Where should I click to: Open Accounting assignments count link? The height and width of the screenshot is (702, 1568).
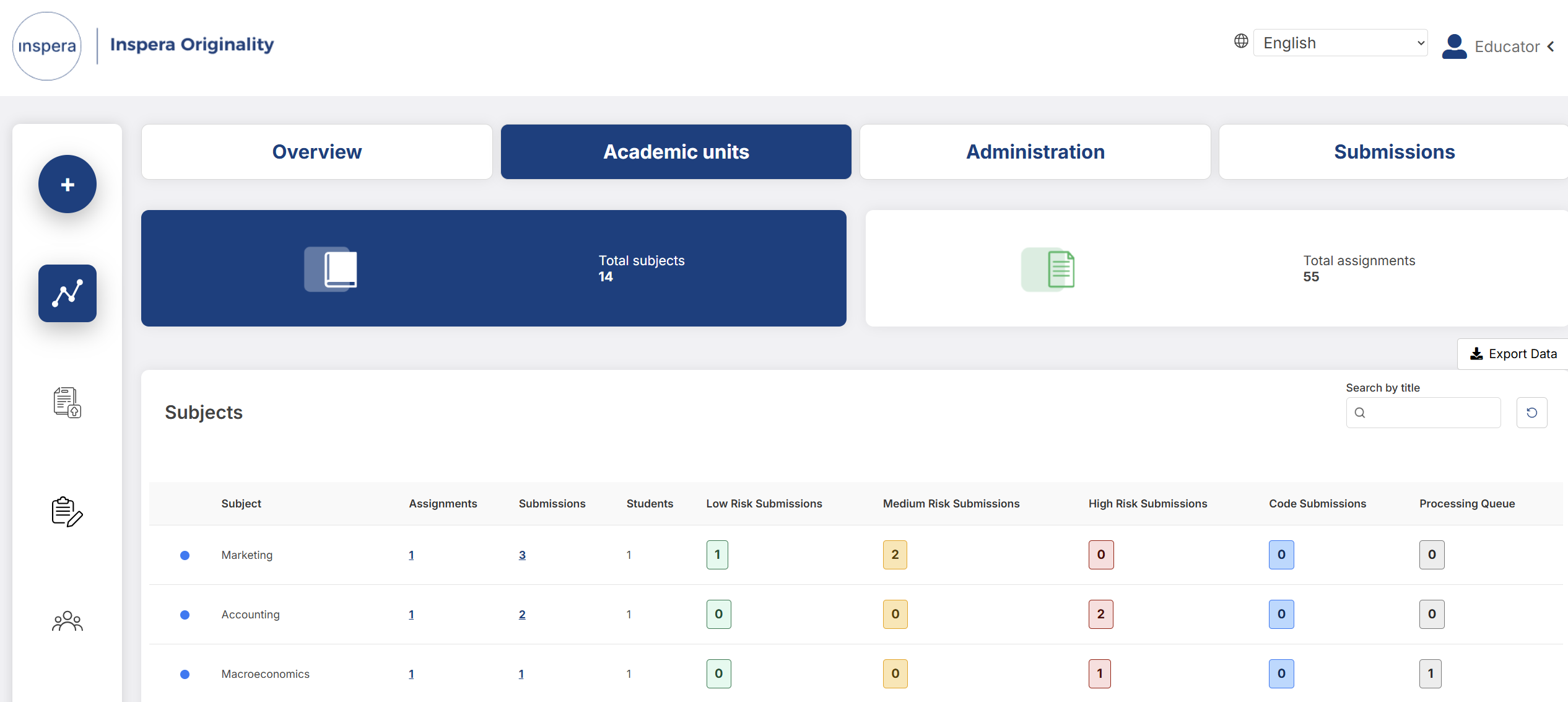(411, 615)
